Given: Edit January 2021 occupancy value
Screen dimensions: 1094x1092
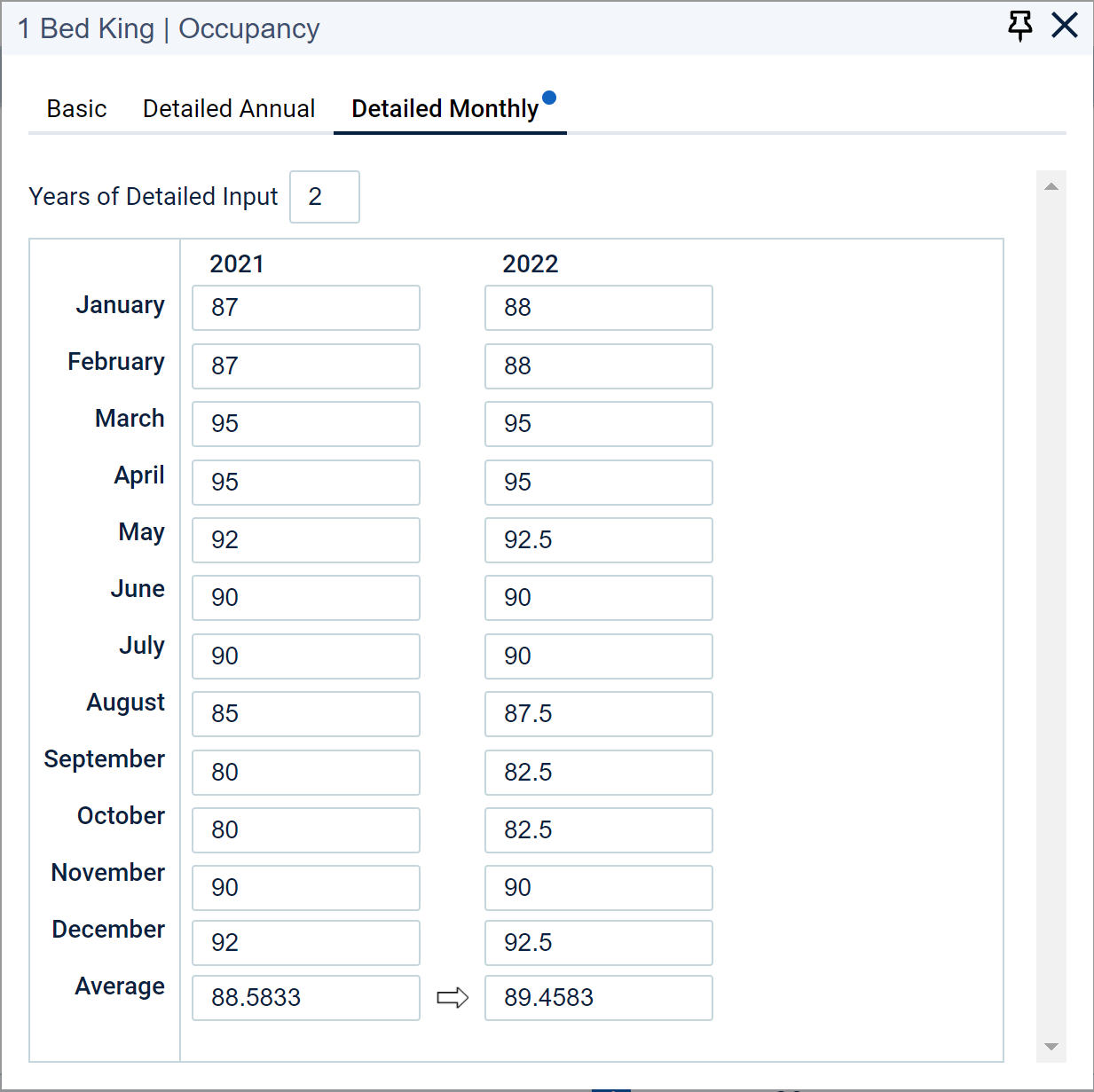Looking at the screenshot, I should pos(306,308).
